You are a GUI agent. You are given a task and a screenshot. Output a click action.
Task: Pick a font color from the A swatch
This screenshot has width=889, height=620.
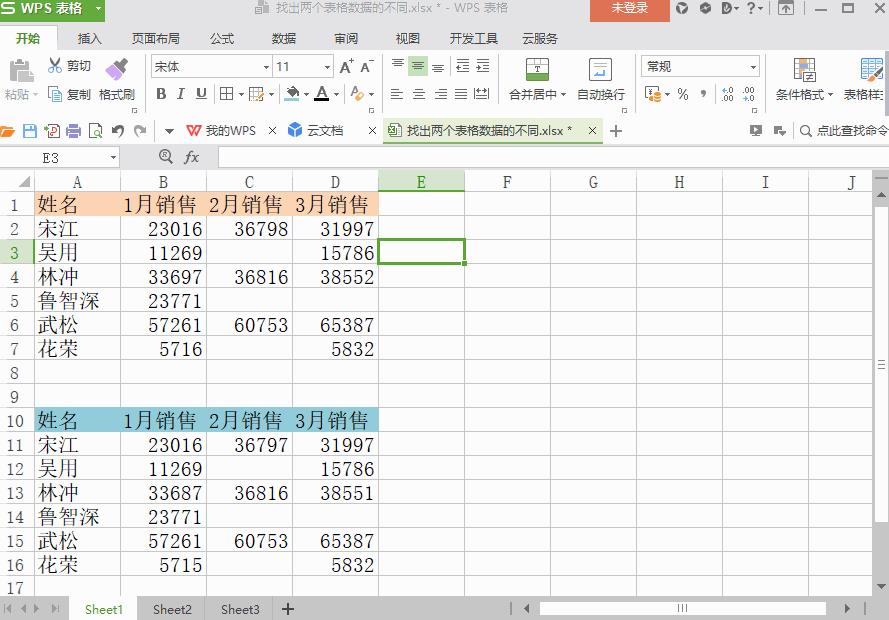pos(320,94)
